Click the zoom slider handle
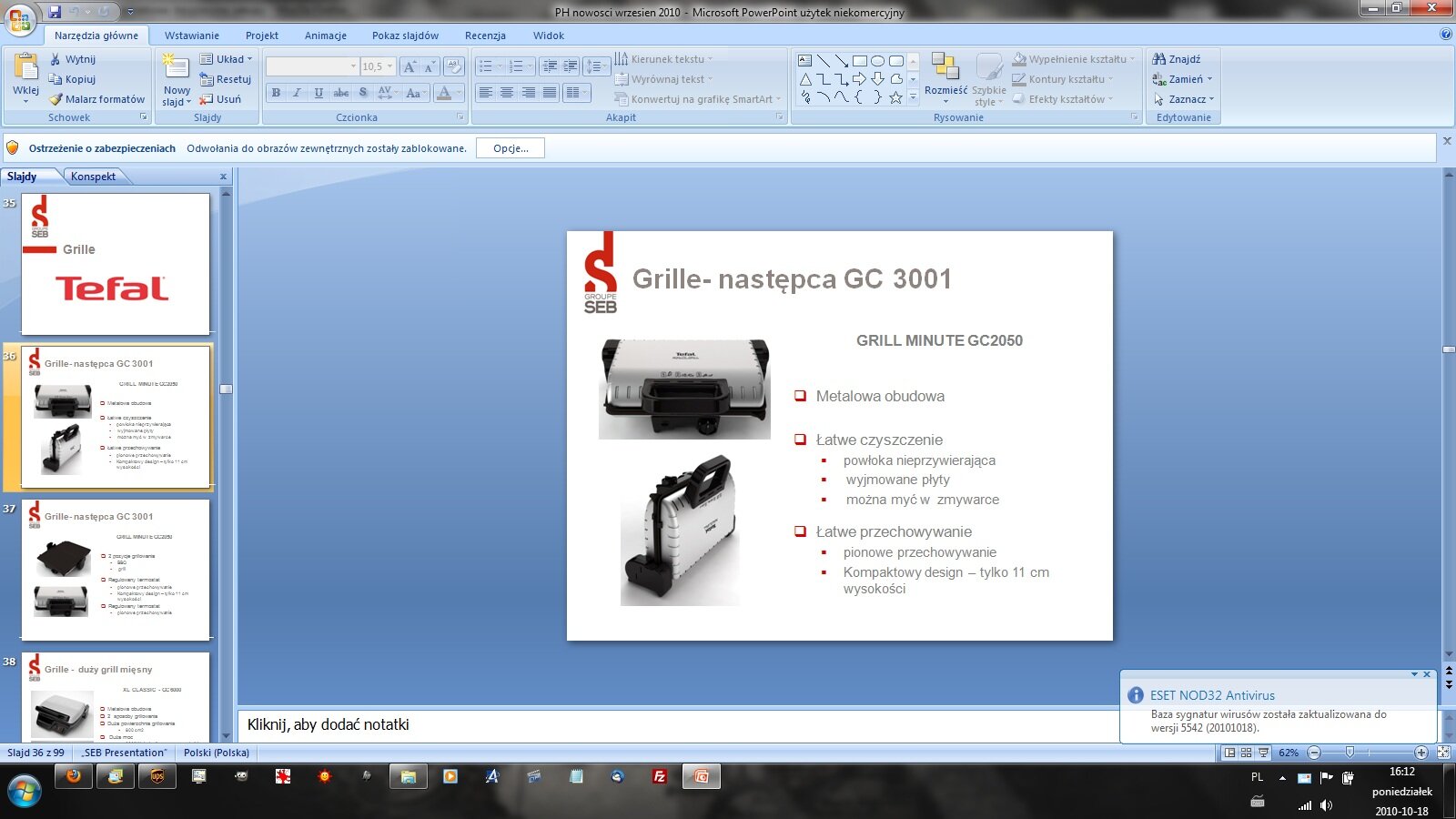Image resolution: width=1456 pixels, height=819 pixels. [x=1350, y=753]
